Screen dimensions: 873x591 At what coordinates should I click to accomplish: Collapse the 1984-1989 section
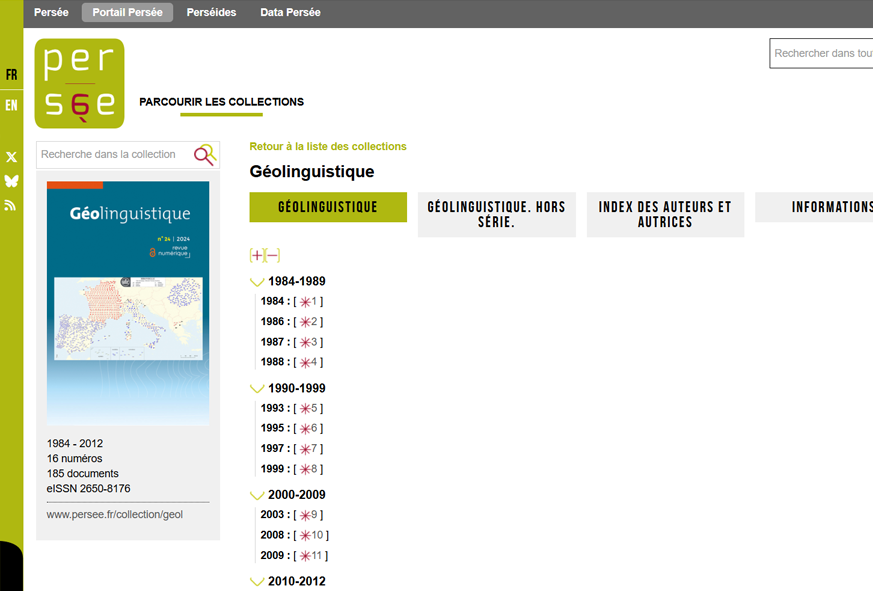257,282
